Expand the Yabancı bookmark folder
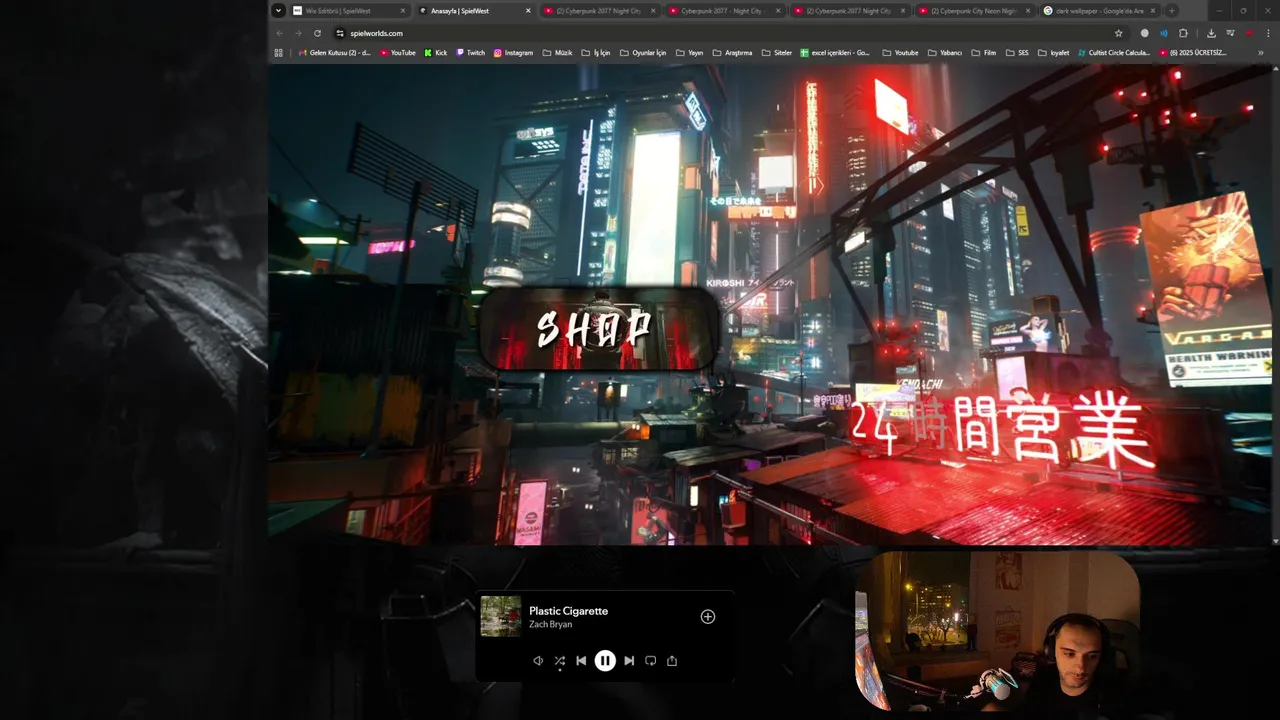Viewport: 1280px width, 720px height. (x=945, y=53)
